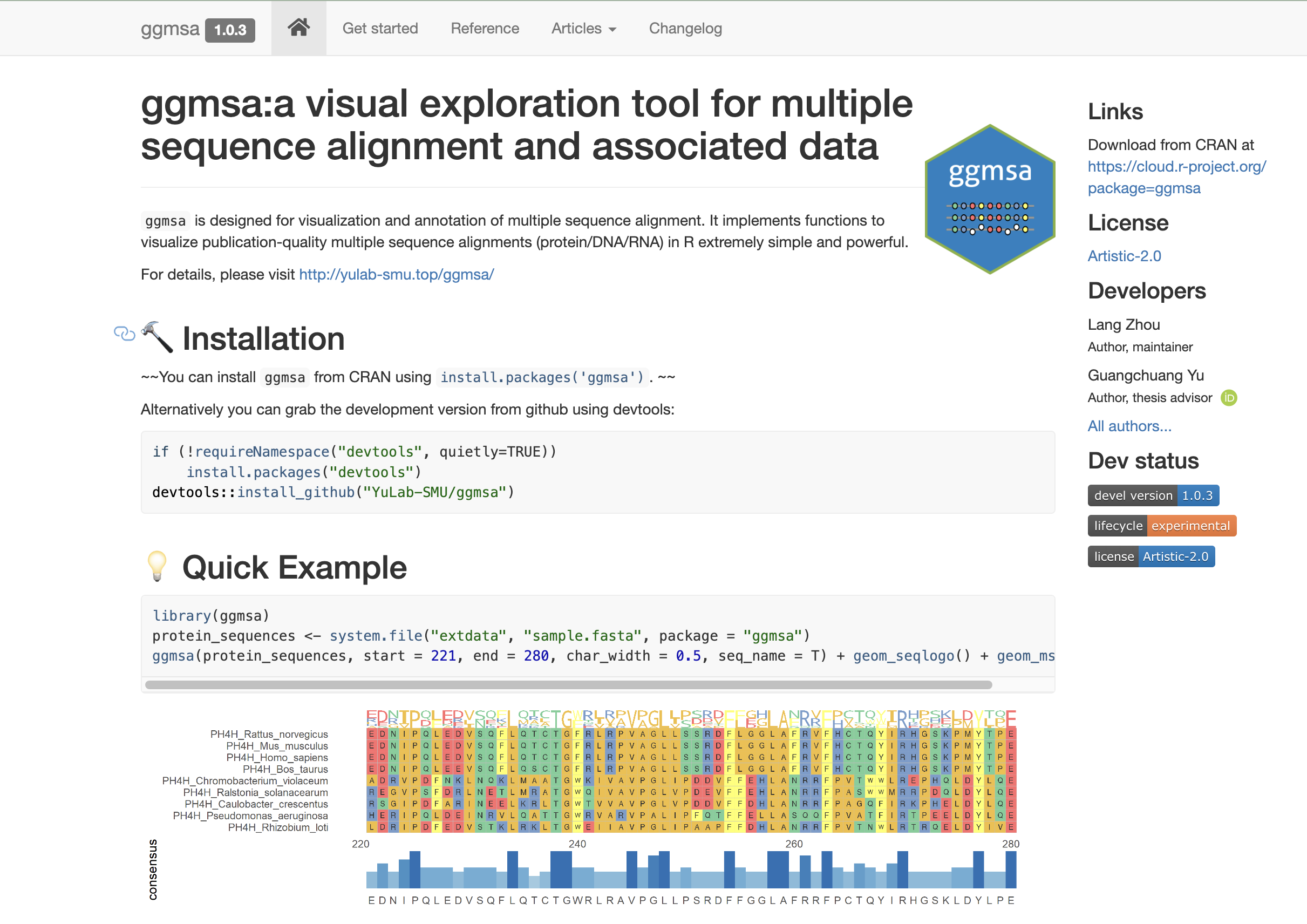This screenshot has width=1307, height=924.
Task: Go to the Changelog page
Action: coord(685,29)
